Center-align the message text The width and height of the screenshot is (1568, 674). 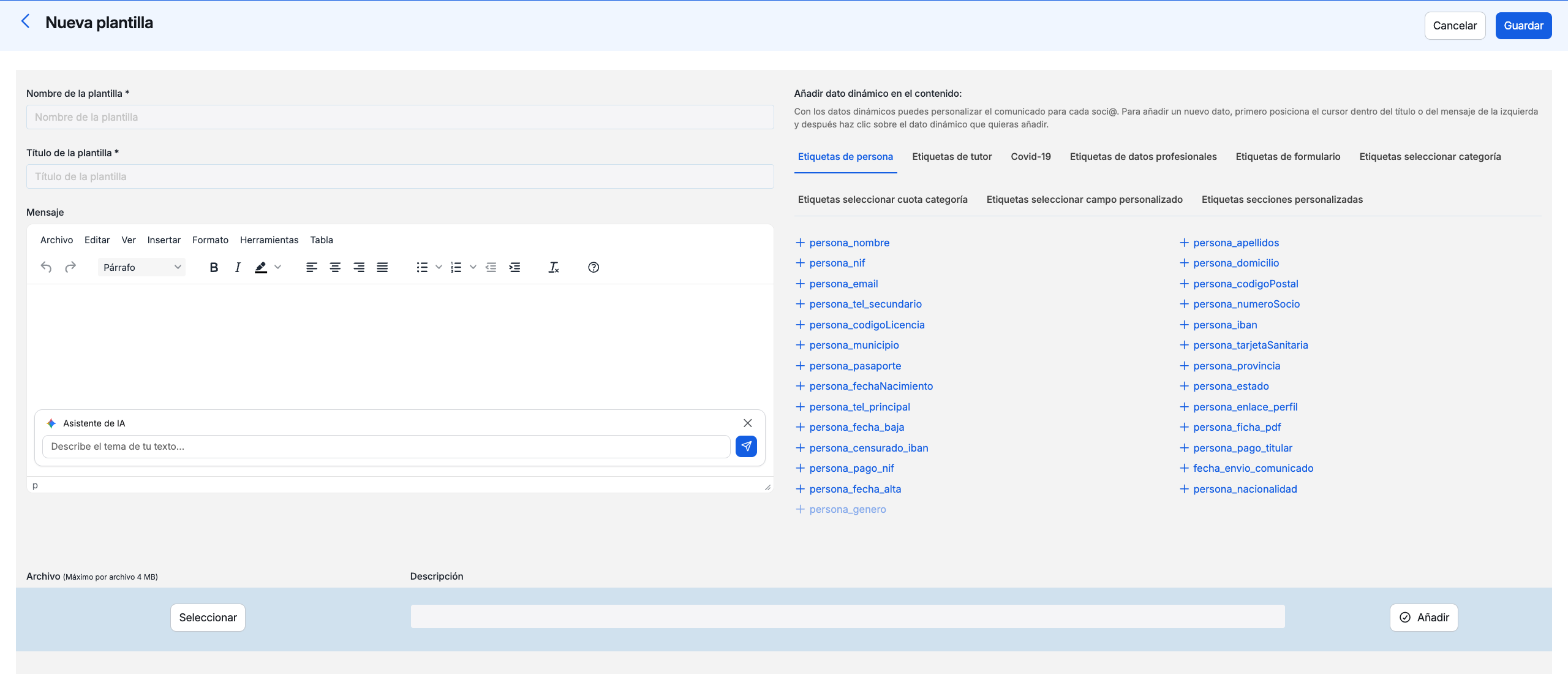point(335,267)
